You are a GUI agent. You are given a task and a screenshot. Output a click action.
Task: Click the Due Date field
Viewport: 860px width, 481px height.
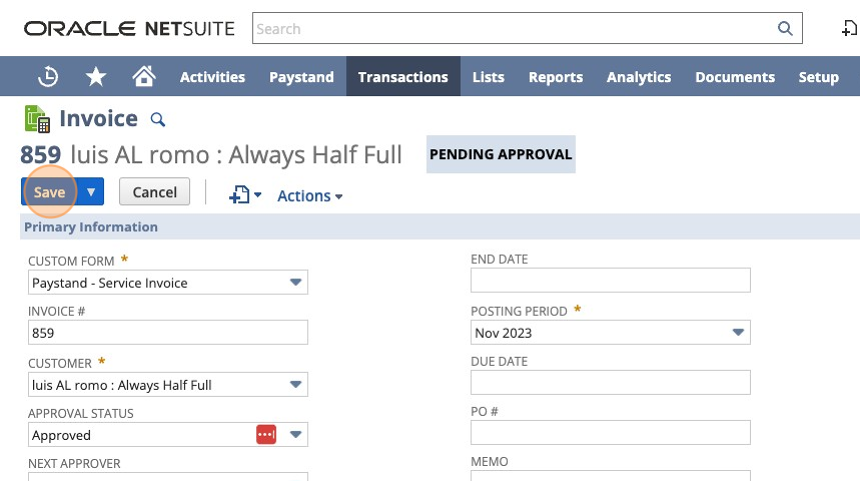pos(610,383)
